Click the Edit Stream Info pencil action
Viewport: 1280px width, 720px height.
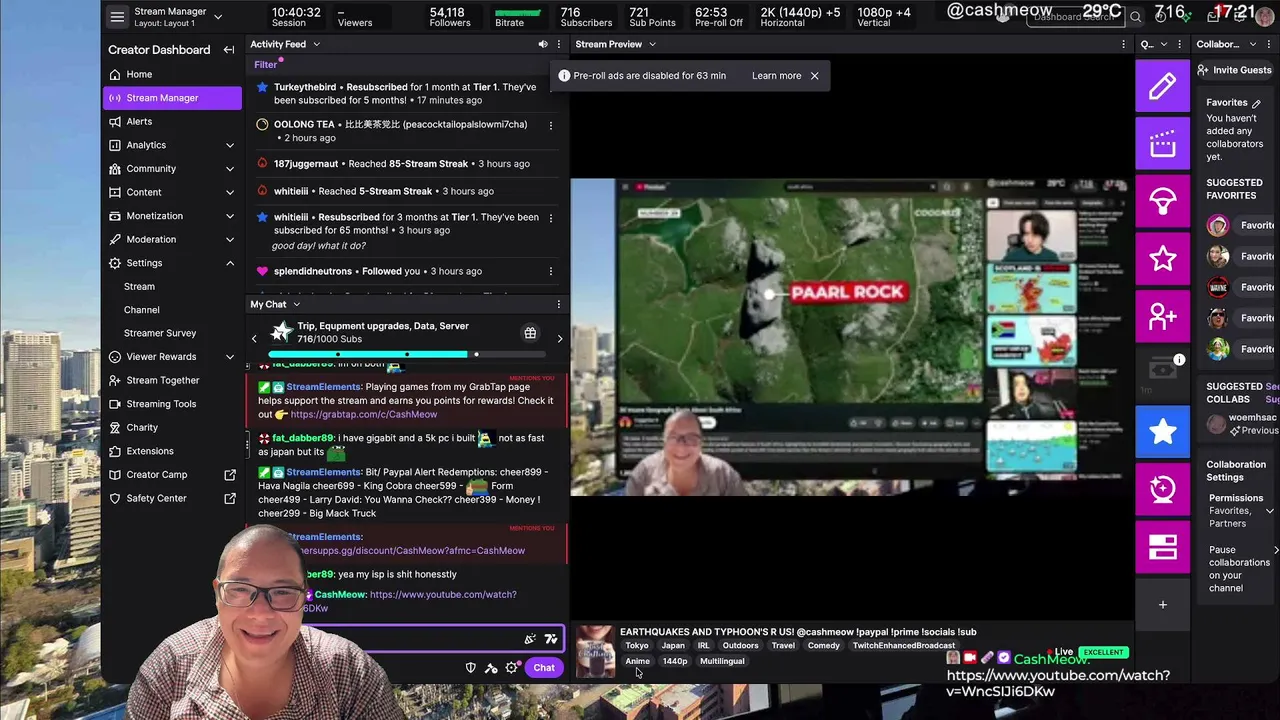coord(1162,86)
